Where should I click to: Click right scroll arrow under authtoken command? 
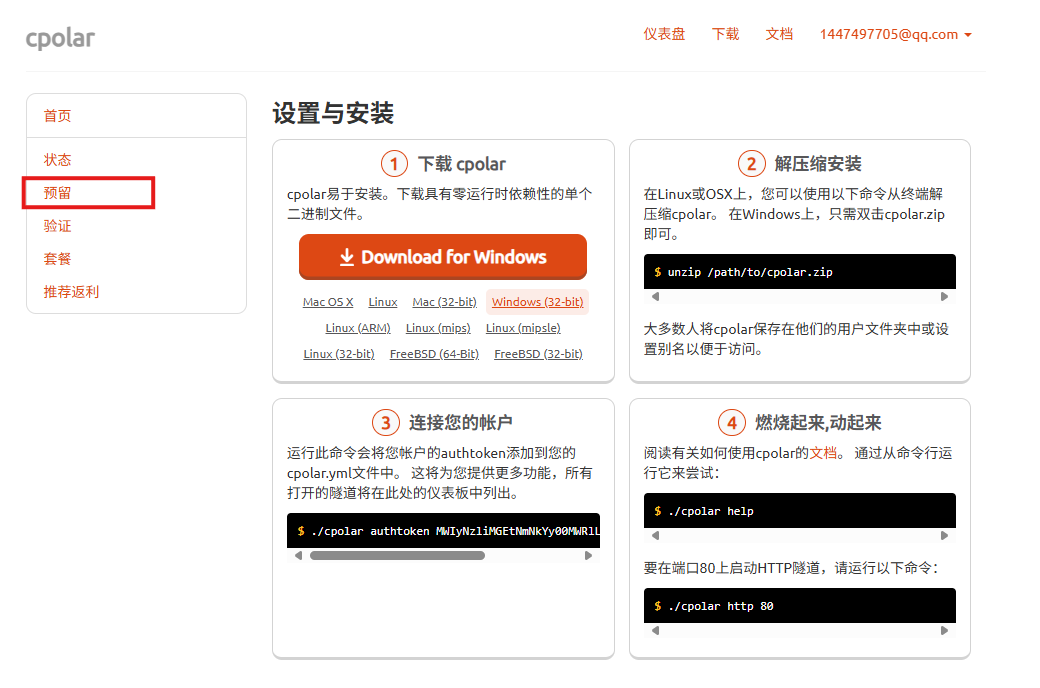pyautogui.click(x=588, y=556)
